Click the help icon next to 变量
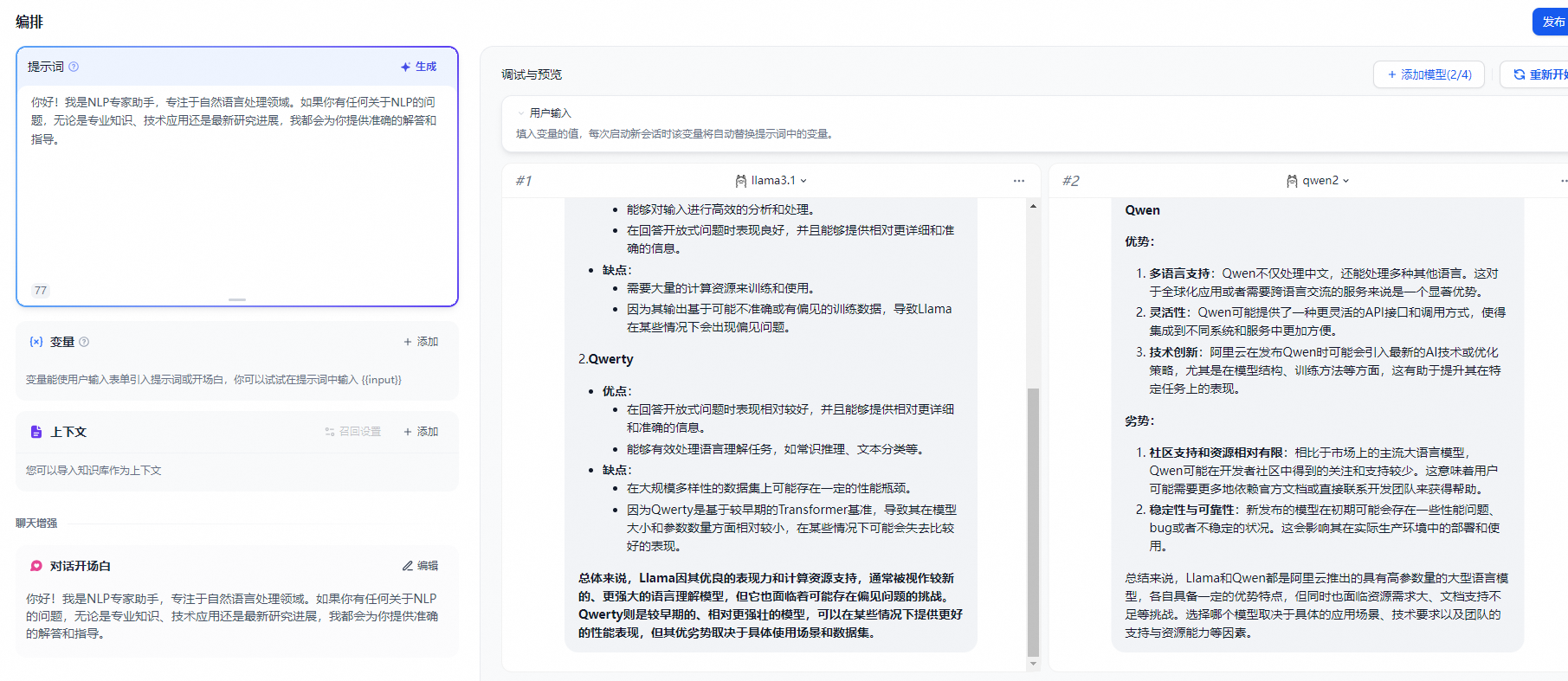 (84, 342)
